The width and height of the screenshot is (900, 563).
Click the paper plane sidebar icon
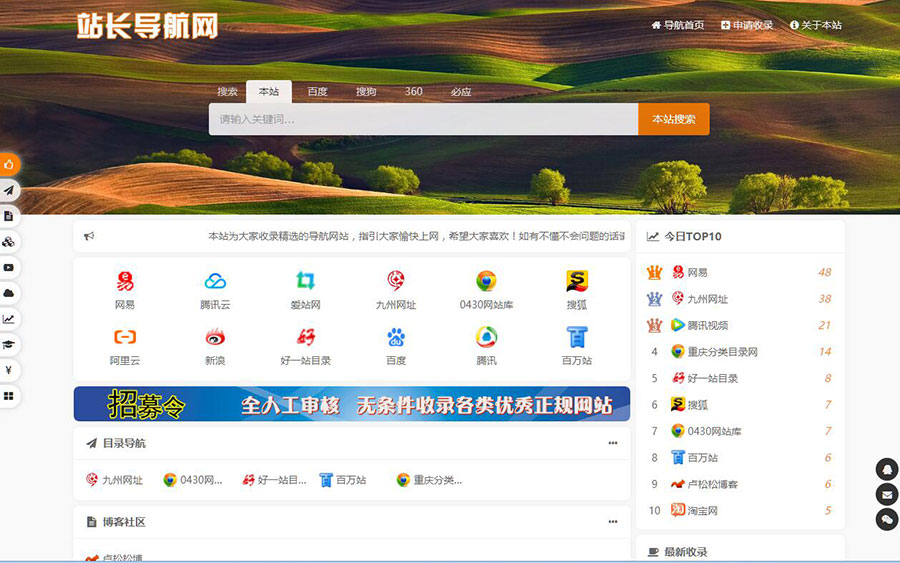pos(9,190)
